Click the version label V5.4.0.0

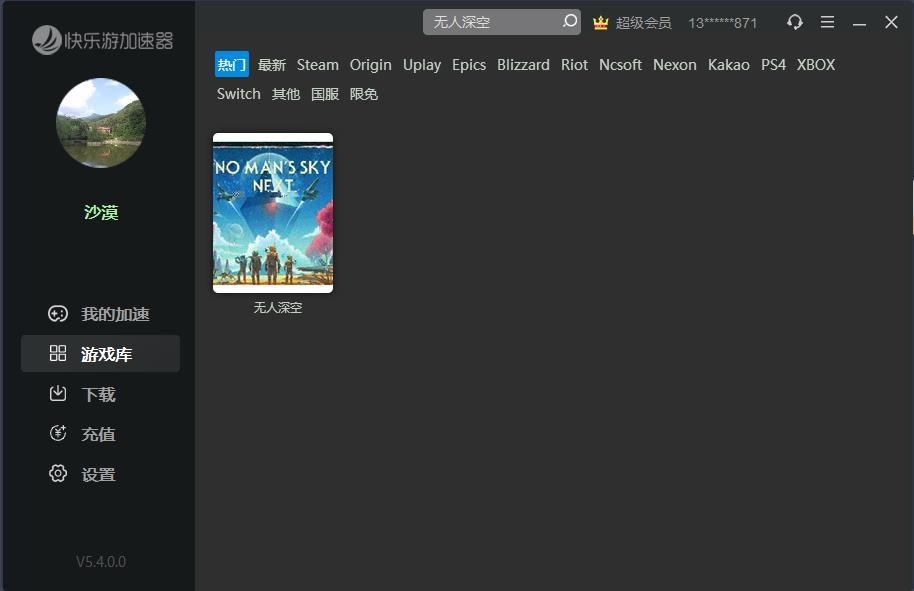101,561
